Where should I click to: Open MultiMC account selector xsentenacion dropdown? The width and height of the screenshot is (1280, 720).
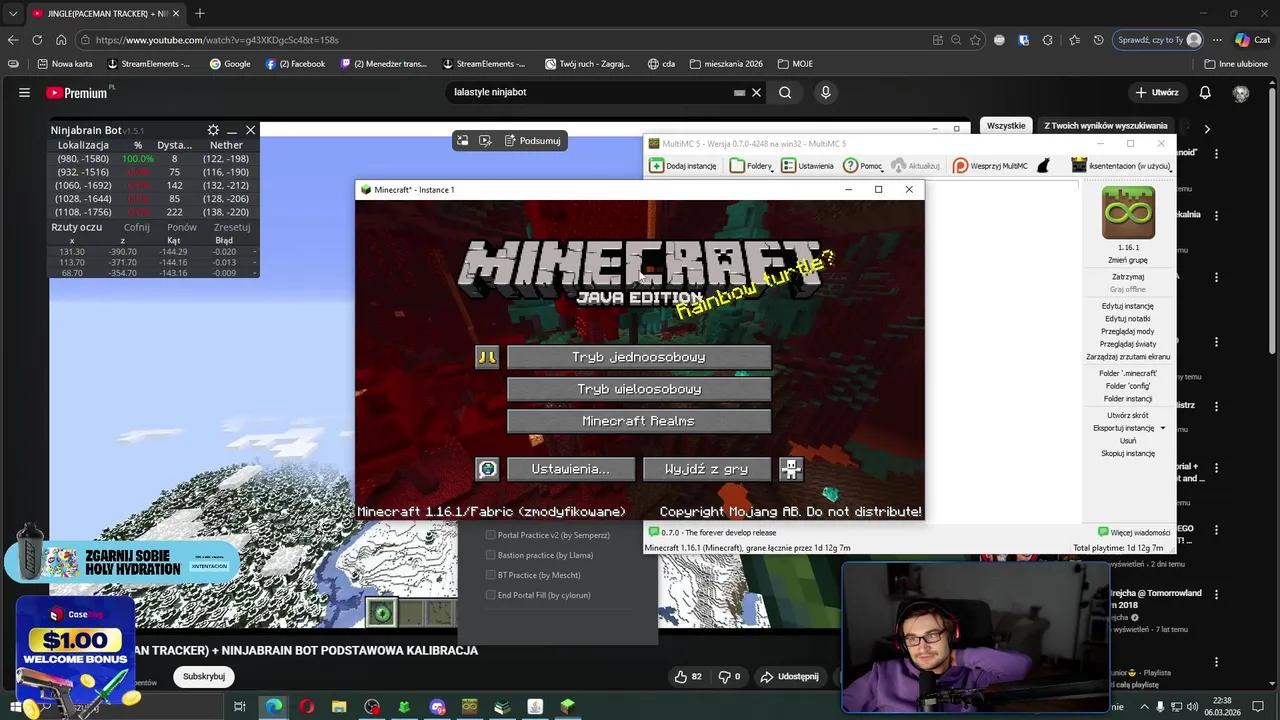click(x=1121, y=166)
